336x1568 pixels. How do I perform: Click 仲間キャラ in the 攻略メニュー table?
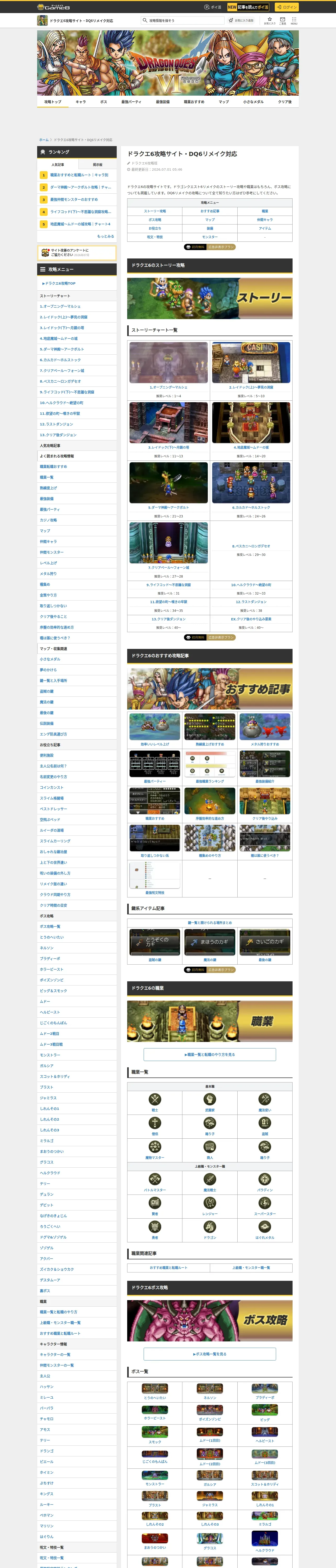pyautogui.click(x=265, y=220)
